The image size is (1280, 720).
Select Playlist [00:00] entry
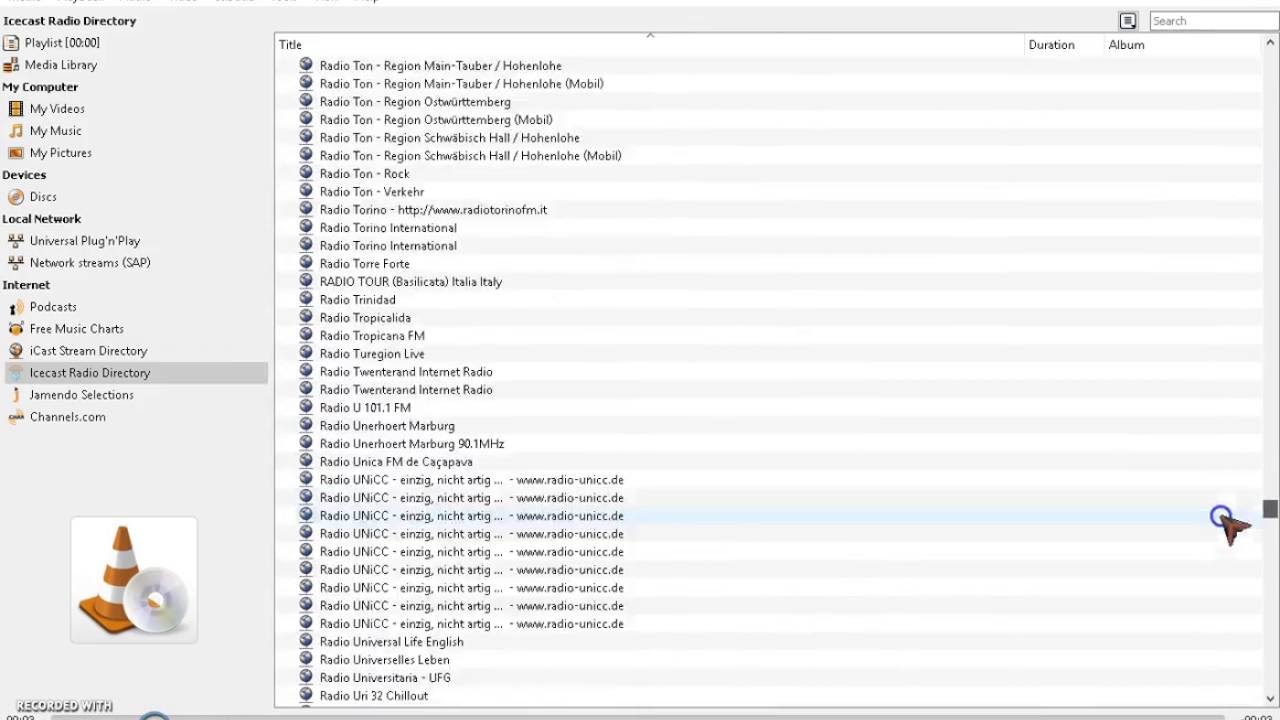[x=62, y=43]
